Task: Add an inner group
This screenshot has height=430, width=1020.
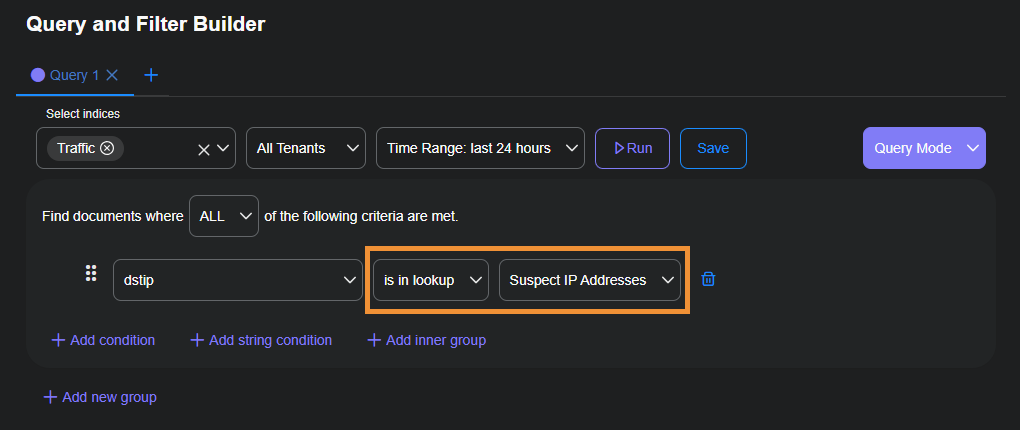Action: [x=426, y=340]
